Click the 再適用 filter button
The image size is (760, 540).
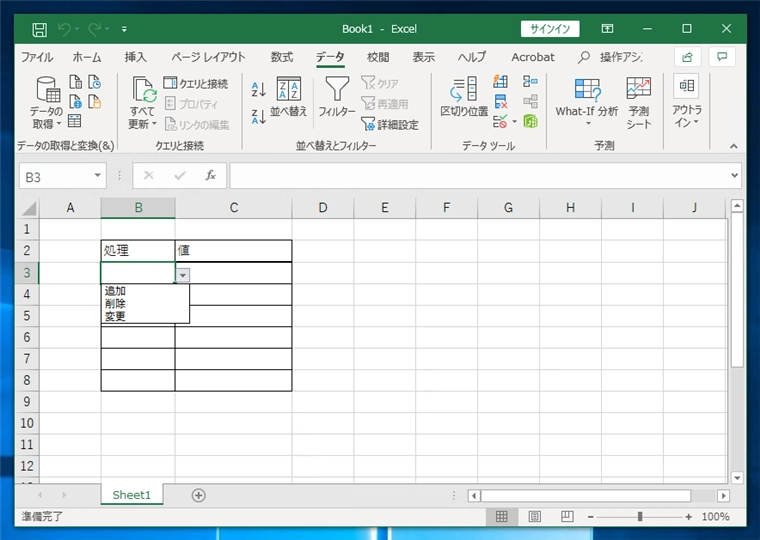[385, 104]
